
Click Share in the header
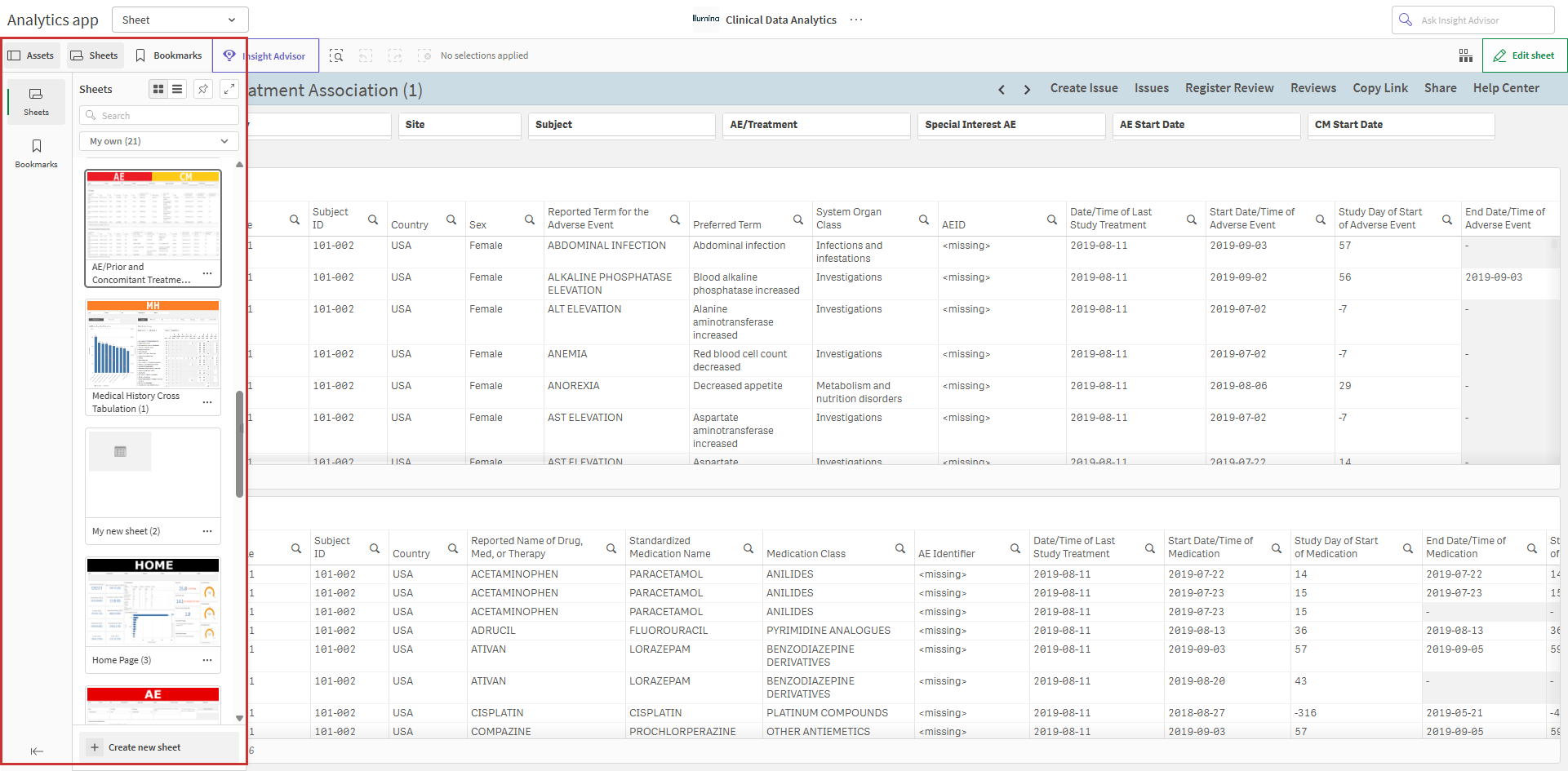point(1441,88)
